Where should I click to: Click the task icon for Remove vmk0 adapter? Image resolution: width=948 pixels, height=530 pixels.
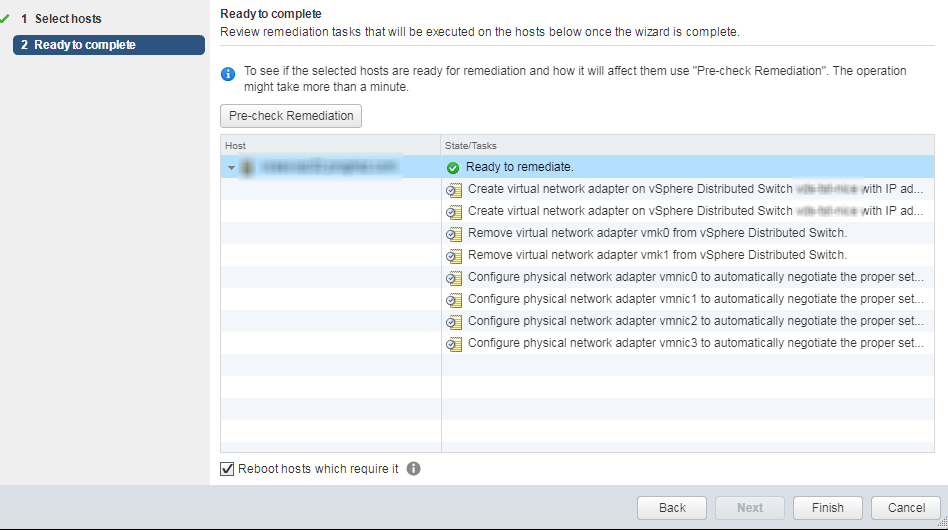[x=454, y=234]
